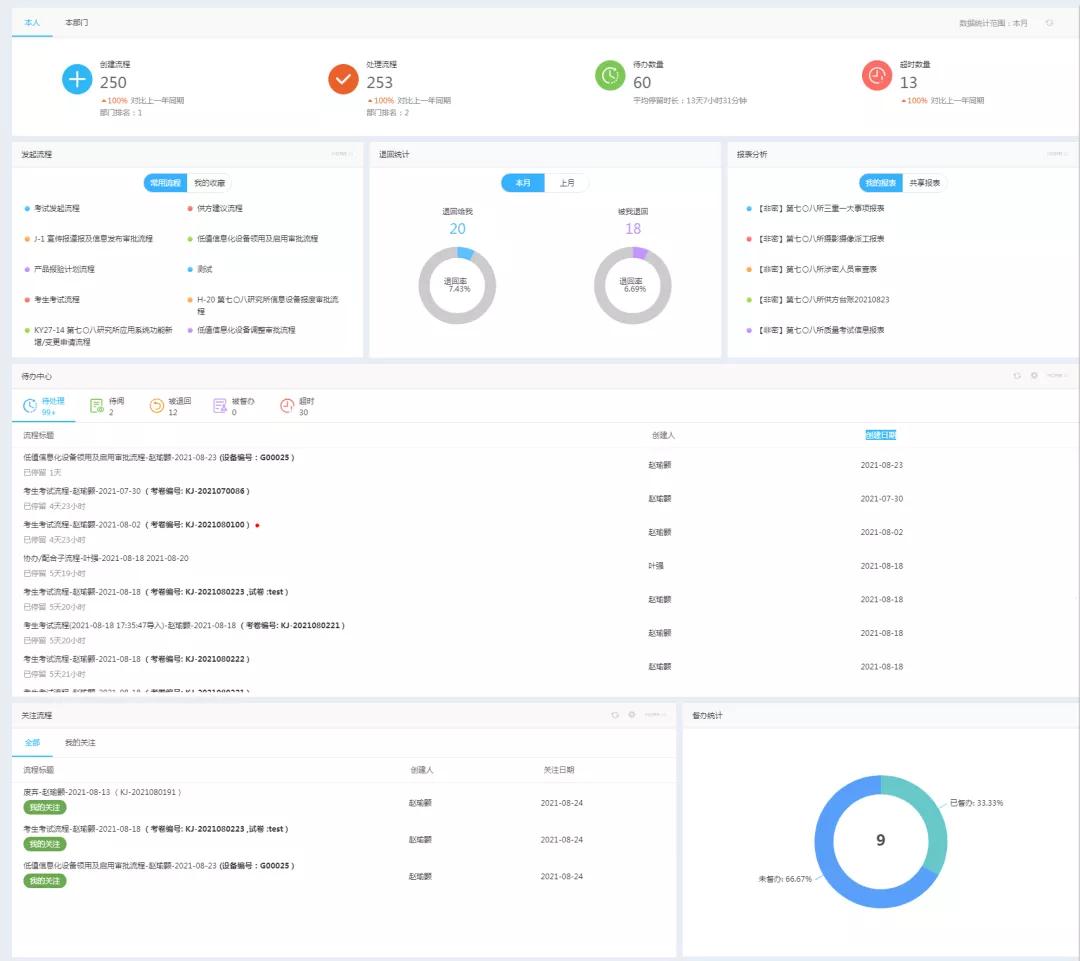Click 我的关注 badge under 废弃 flow
This screenshot has height=961, width=1080.
(x=45, y=807)
